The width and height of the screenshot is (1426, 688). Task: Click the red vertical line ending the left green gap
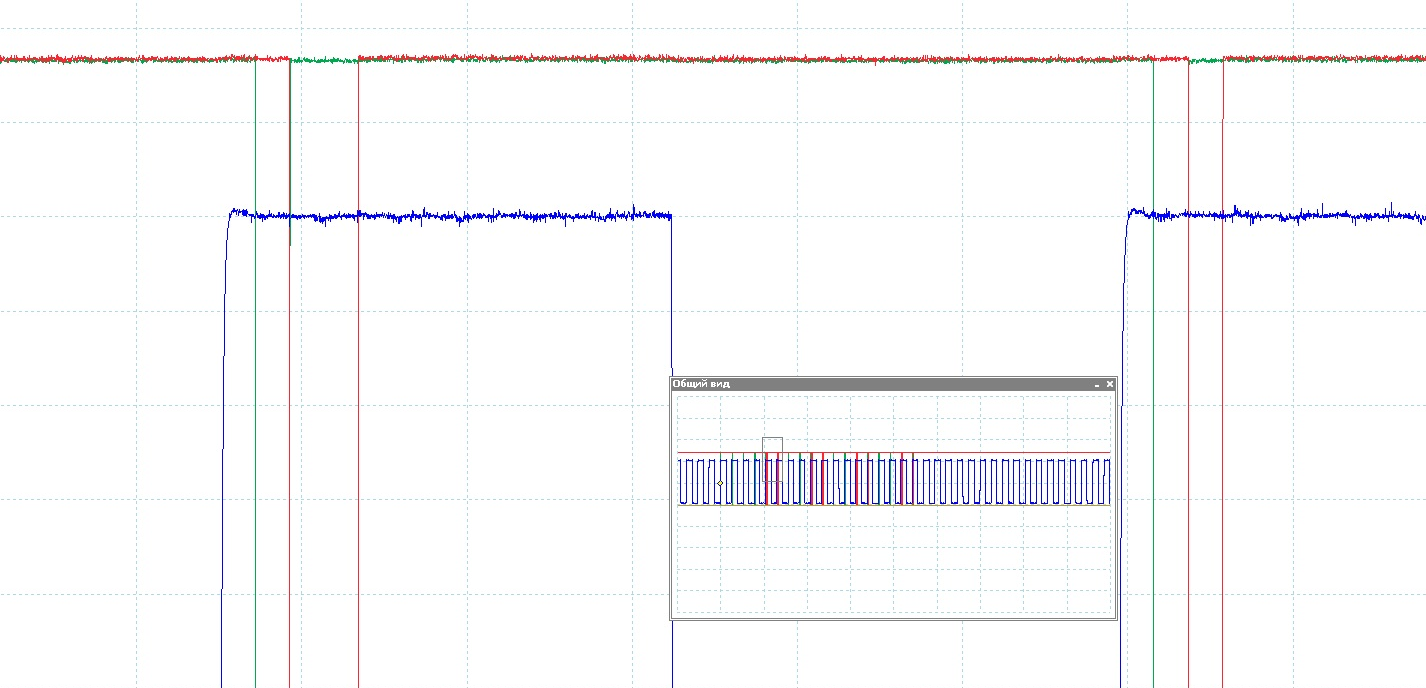pyautogui.click(x=358, y=400)
